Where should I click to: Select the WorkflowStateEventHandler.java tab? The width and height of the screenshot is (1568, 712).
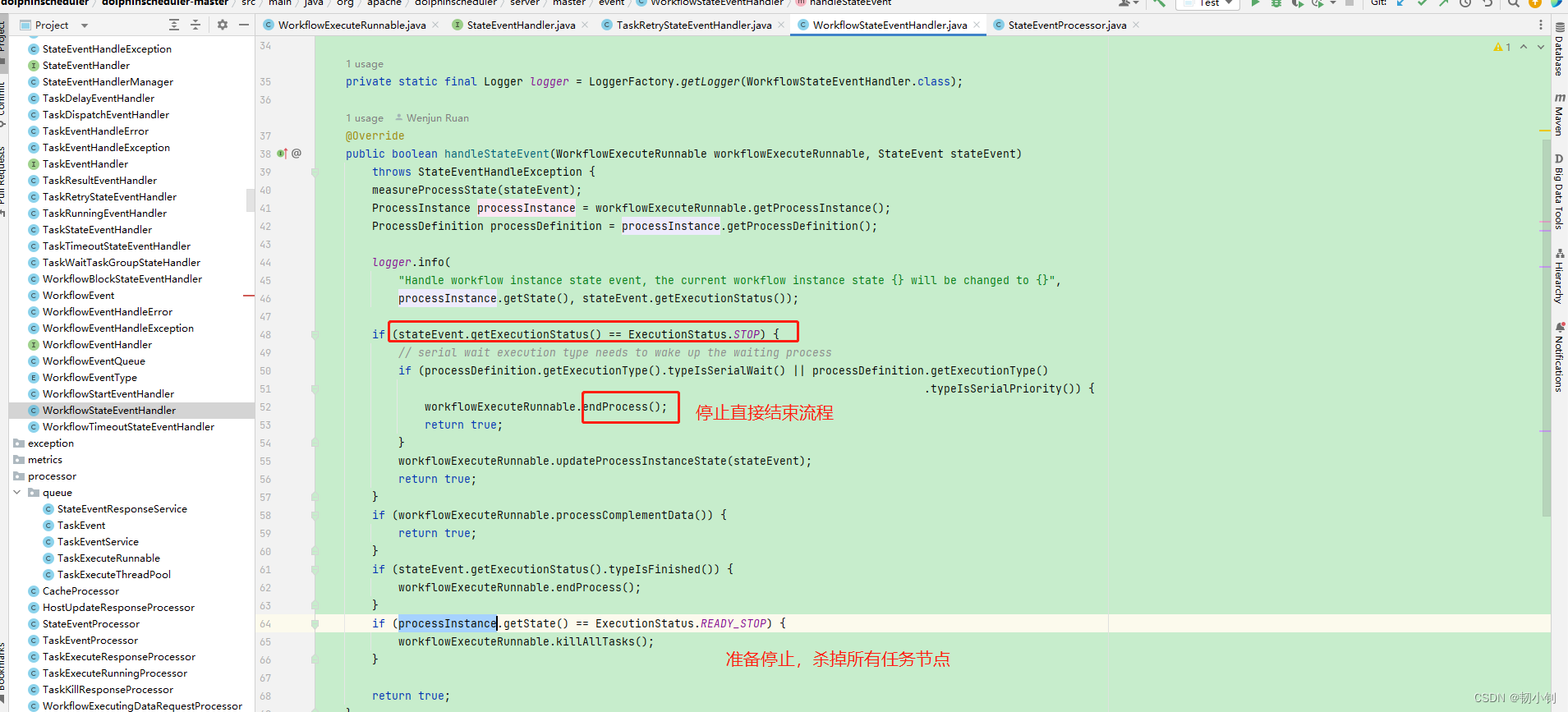point(890,25)
